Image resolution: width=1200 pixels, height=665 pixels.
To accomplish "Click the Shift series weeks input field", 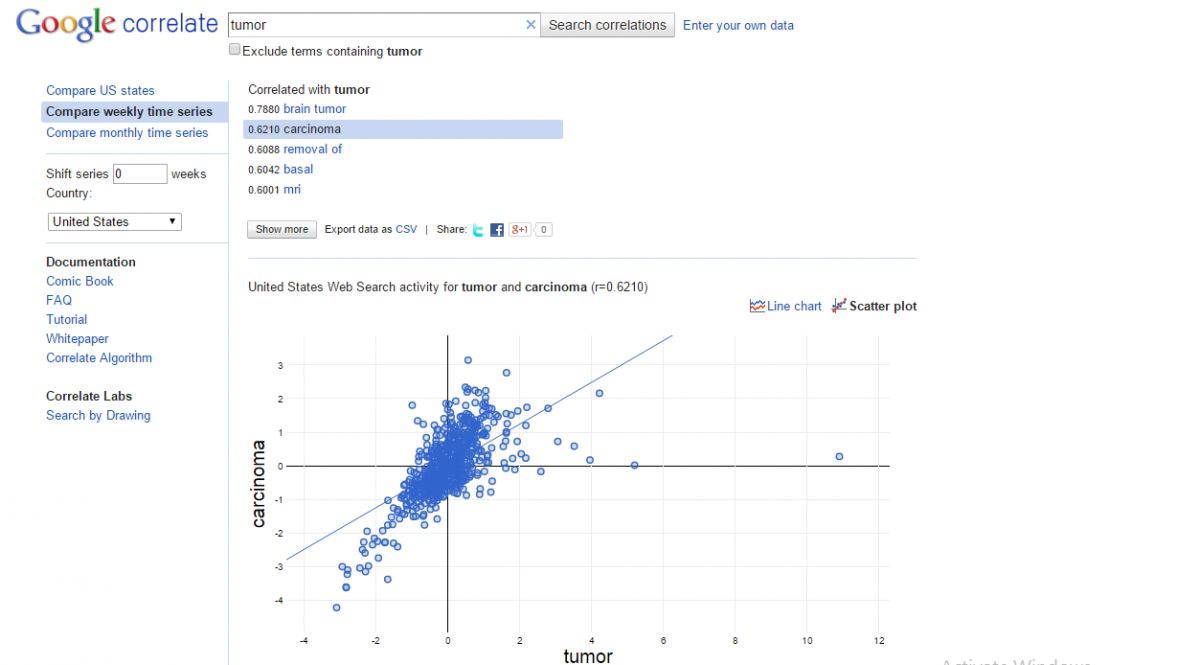I will tap(140, 174).
